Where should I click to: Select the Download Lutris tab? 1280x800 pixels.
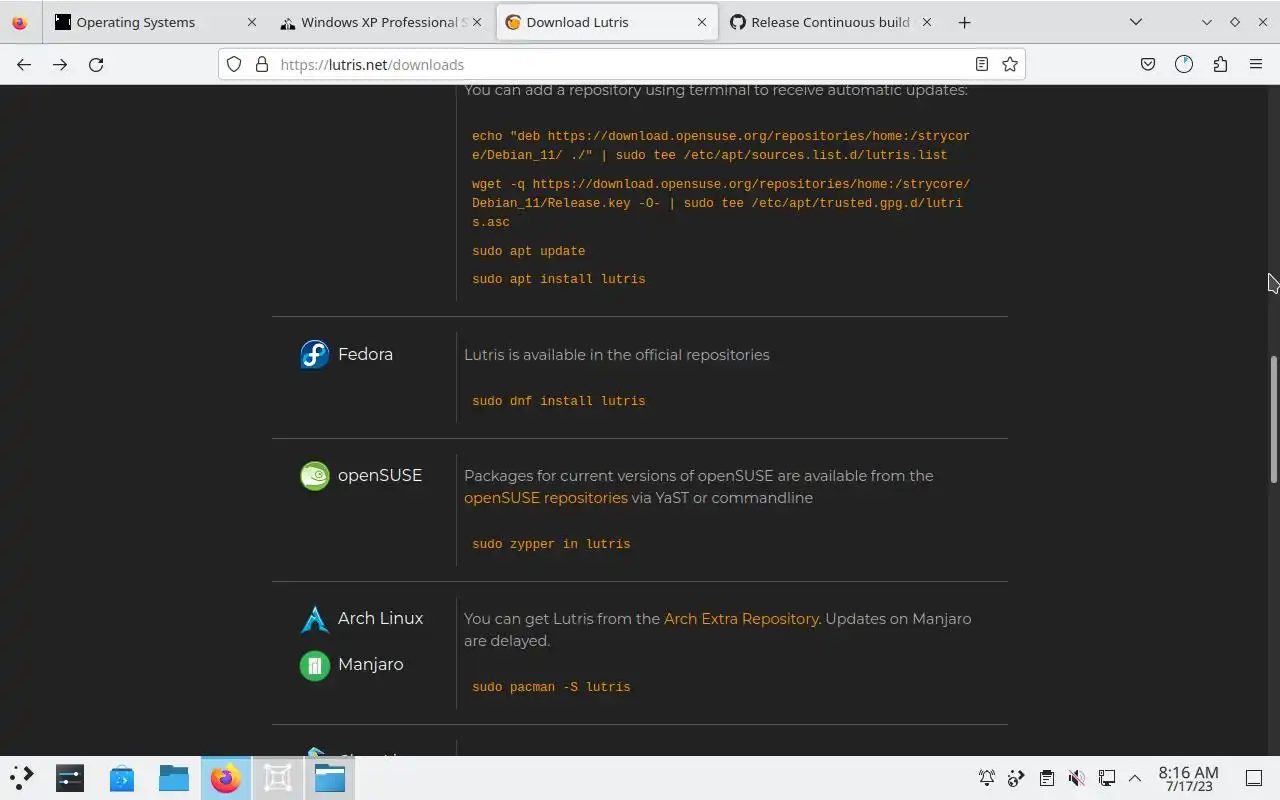[607, 22]
